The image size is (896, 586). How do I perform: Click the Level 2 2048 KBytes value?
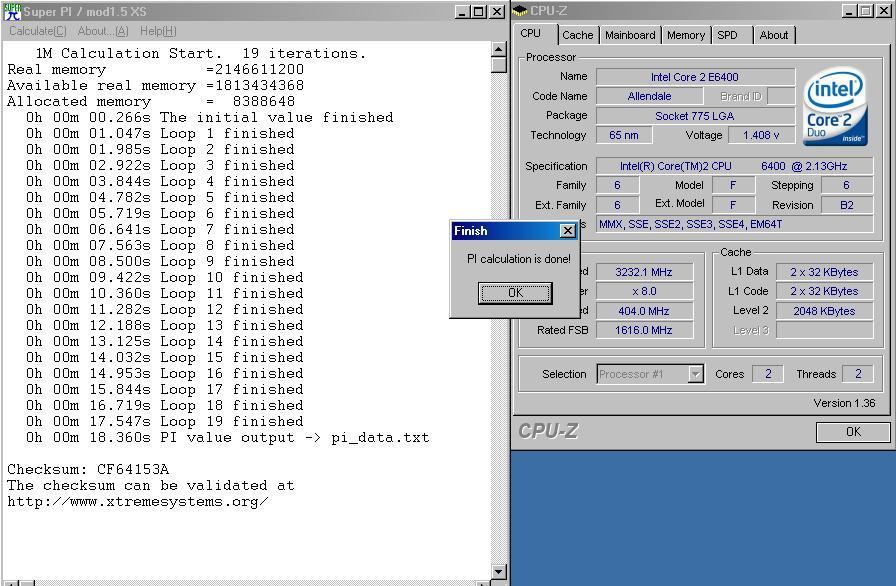click(824, 311)
